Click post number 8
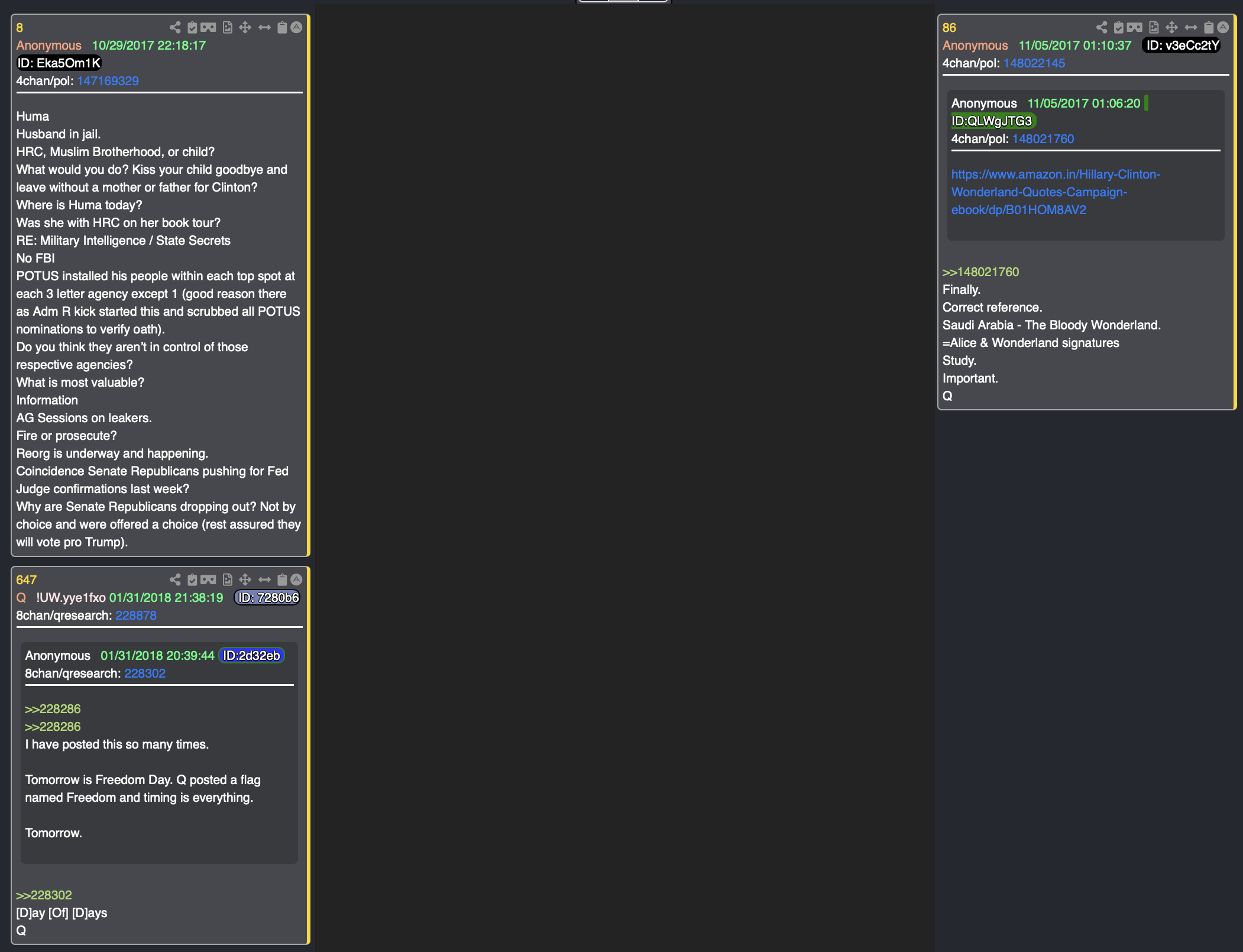 tap(20, 28)
